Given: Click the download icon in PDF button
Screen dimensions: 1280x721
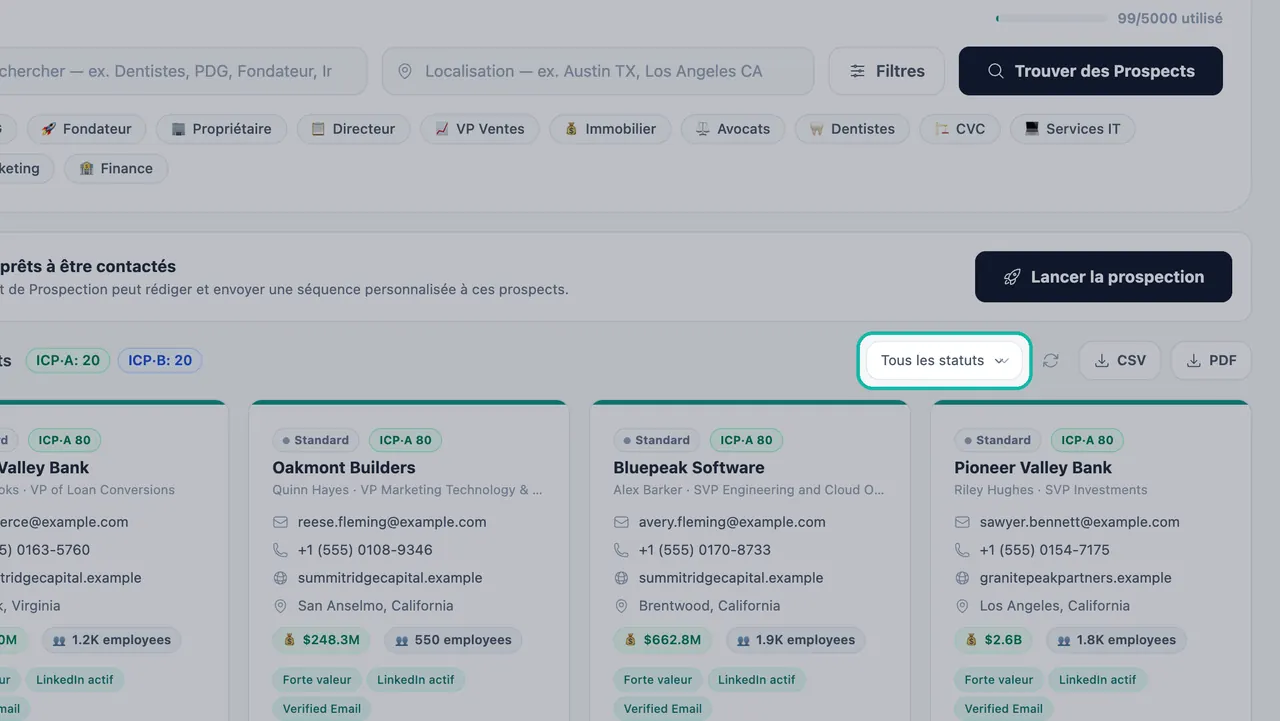Looking at the screenshot, I should point(1193,361).
